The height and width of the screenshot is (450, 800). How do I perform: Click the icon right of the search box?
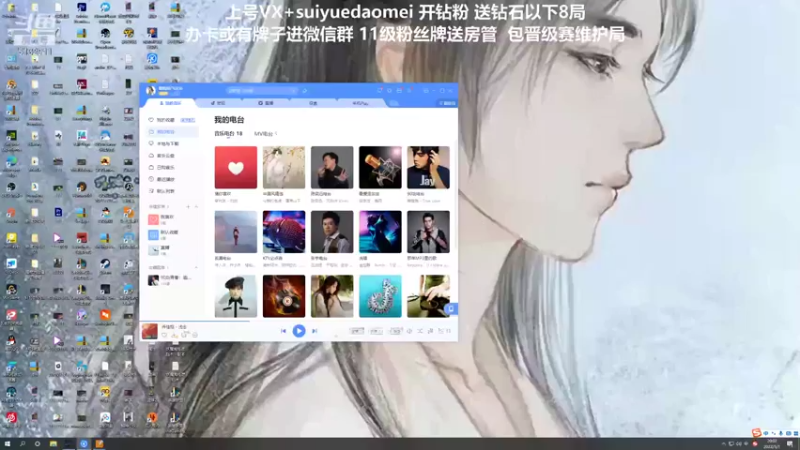tap(305, 91)
